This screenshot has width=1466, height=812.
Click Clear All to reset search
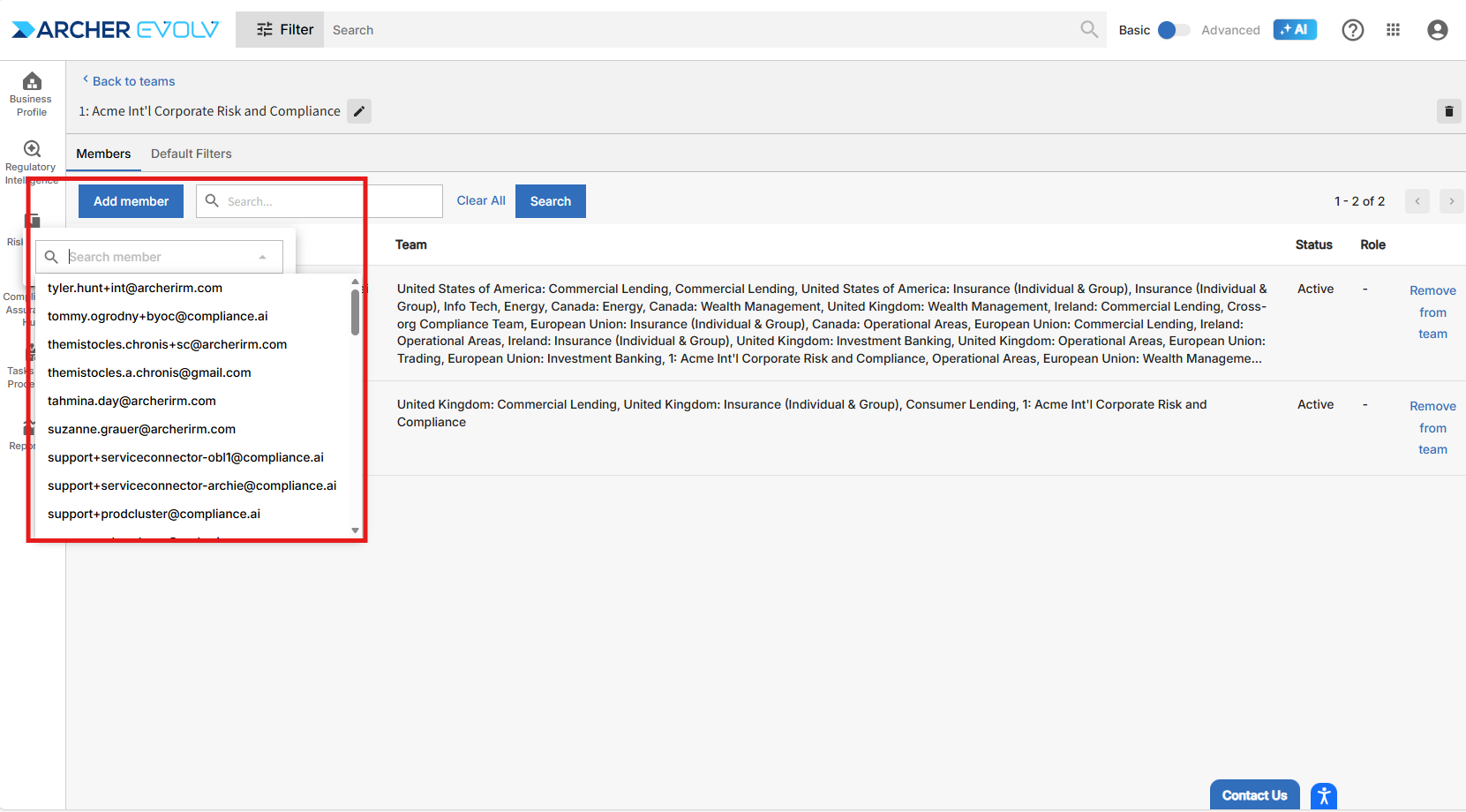481,201
